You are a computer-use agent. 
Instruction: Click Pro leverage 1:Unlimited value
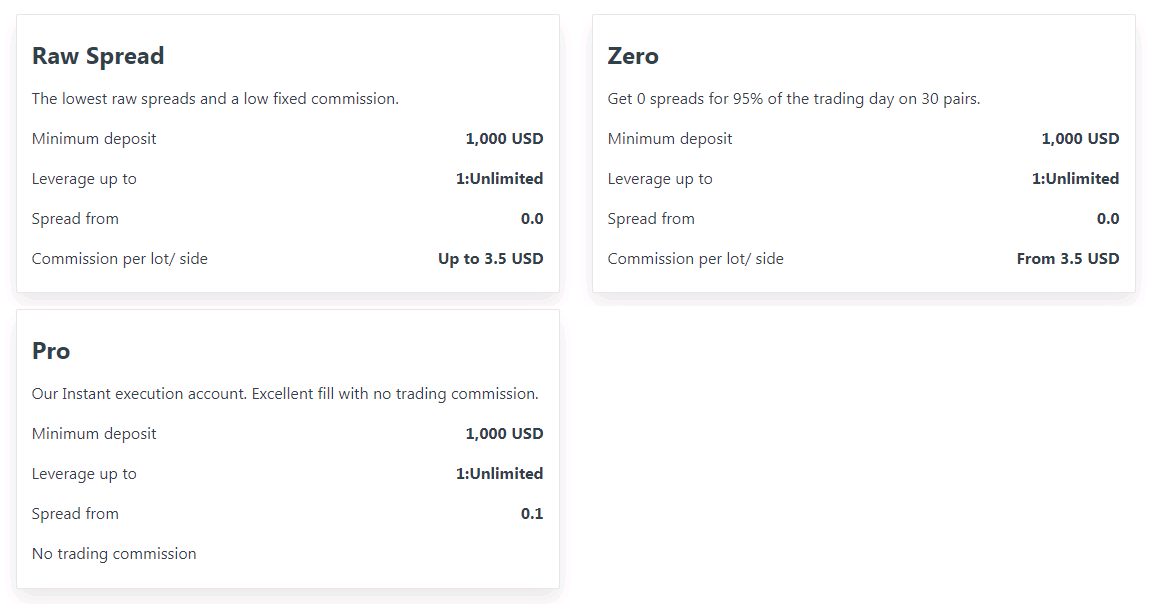click(499, 474)
